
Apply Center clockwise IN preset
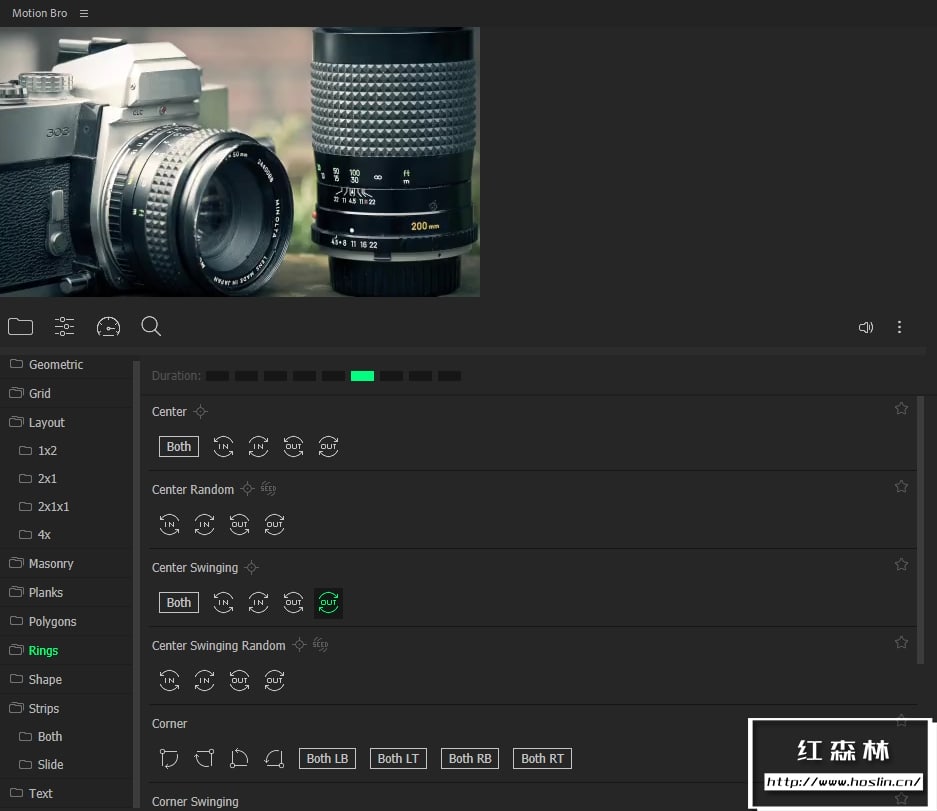click(x=258, y=446)
